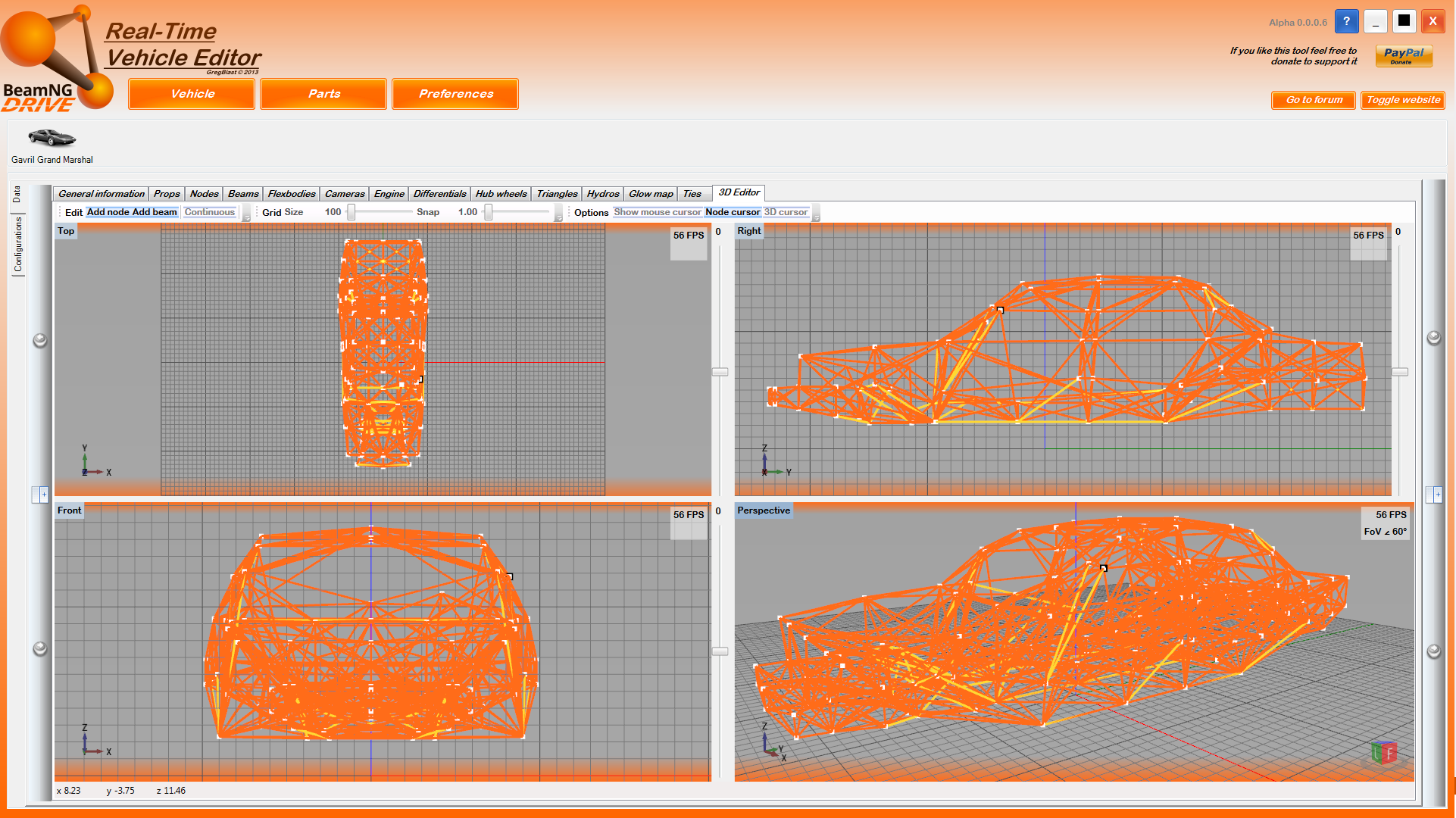Image resolution: width=1456 pixels, height=818 pixels.
Task: Select the Gavril Grand Marshal car icon
Action: pos(52,138)
